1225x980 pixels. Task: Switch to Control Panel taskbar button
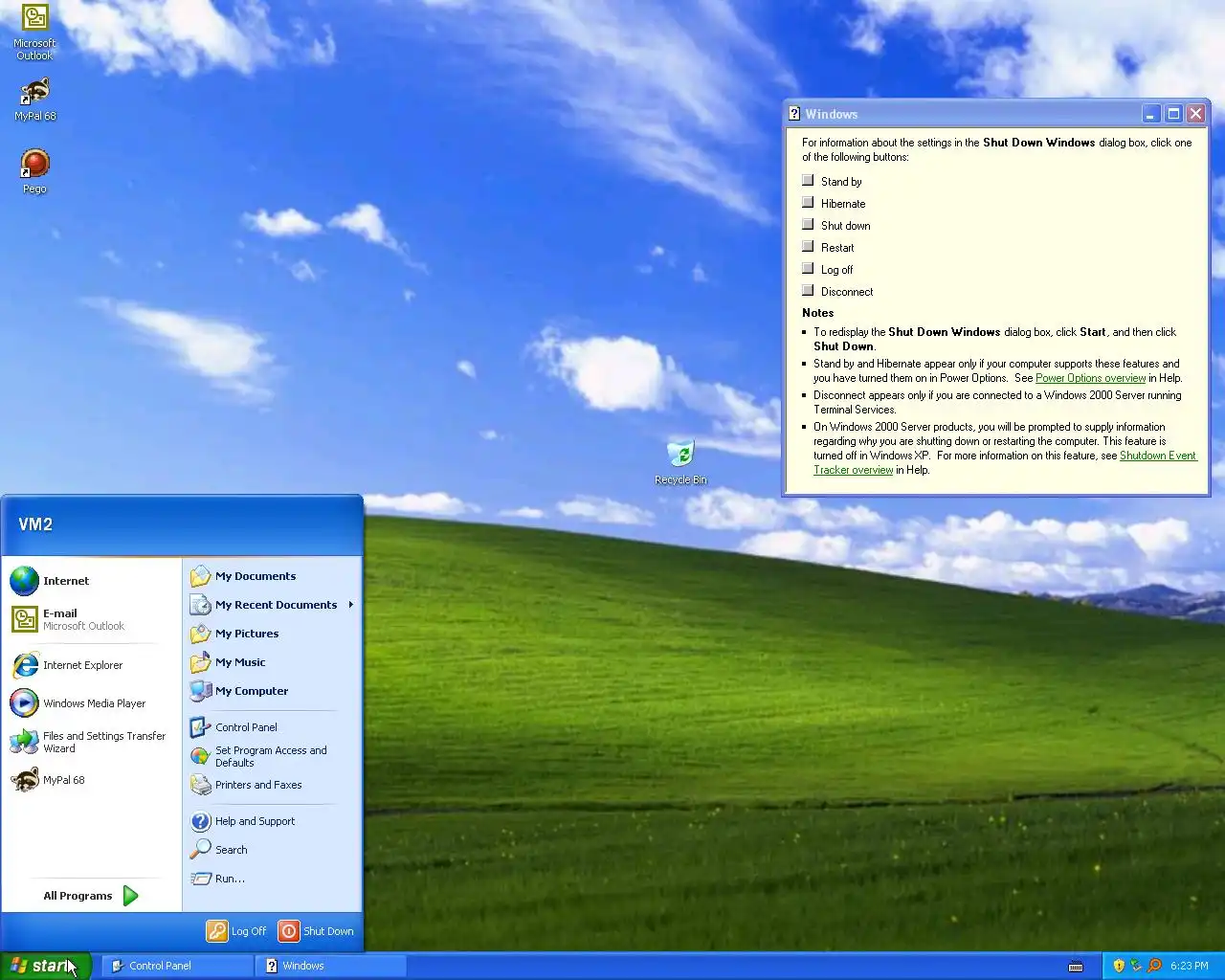tap(177, 966)
